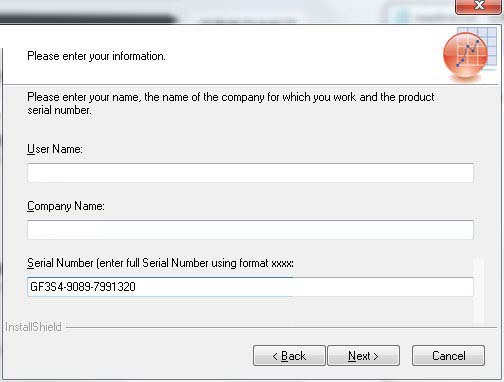Close the installer with the red X

[x=479, y=6]
